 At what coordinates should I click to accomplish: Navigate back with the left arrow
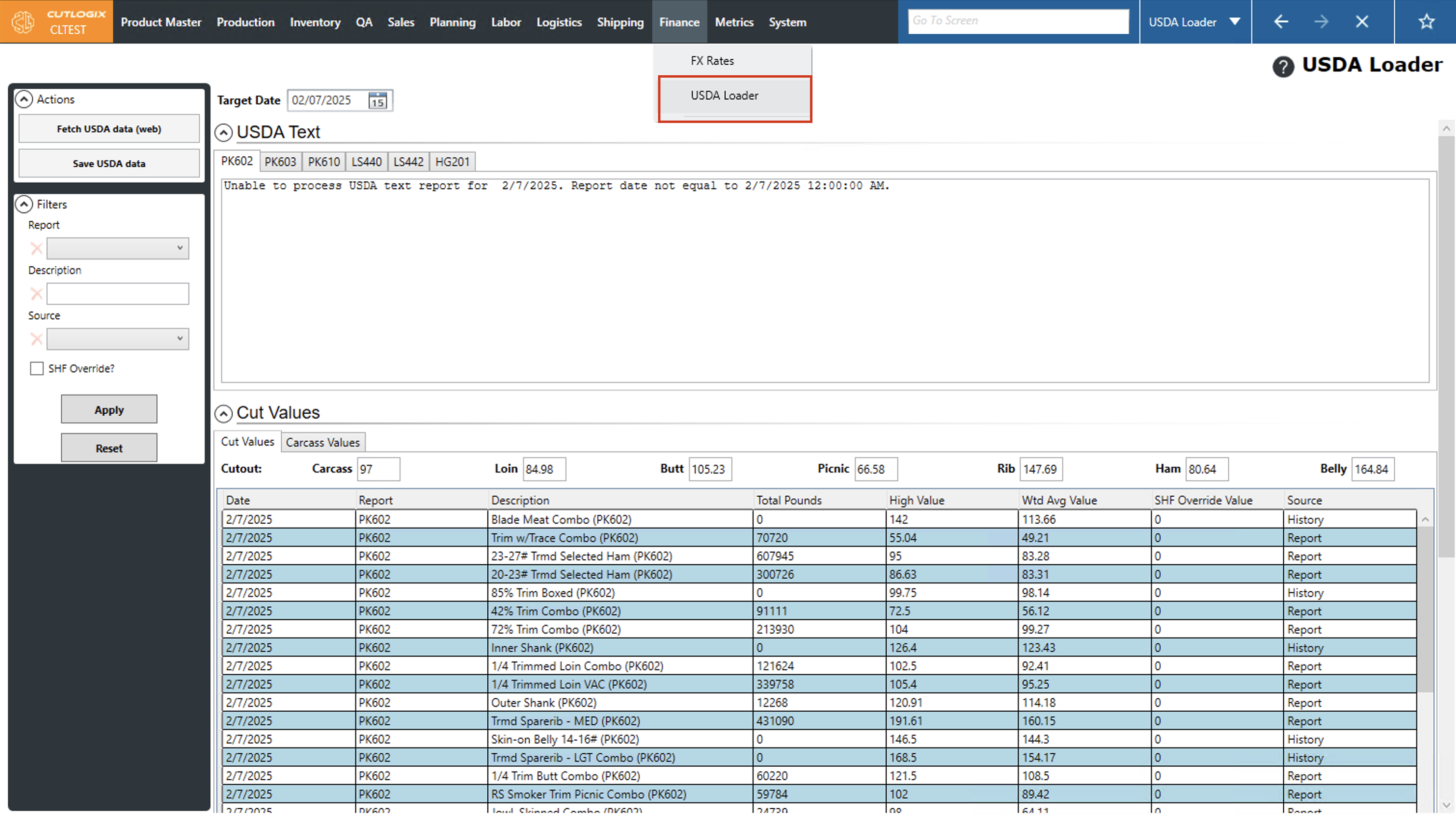(x=1281, y=22)
